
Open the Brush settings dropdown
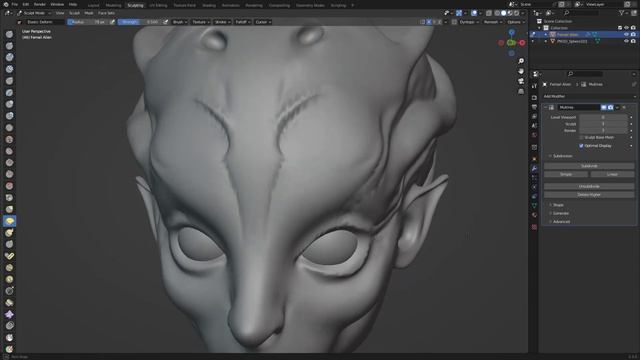tap(180, 22)
